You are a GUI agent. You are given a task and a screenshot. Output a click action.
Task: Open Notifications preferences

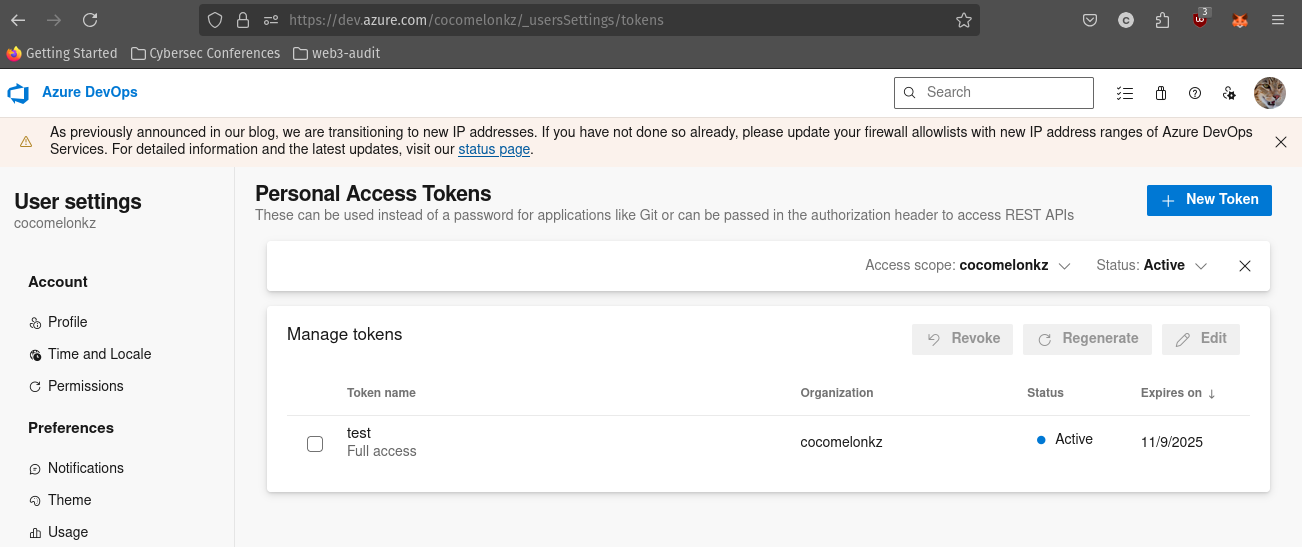[x=76, y=468]
